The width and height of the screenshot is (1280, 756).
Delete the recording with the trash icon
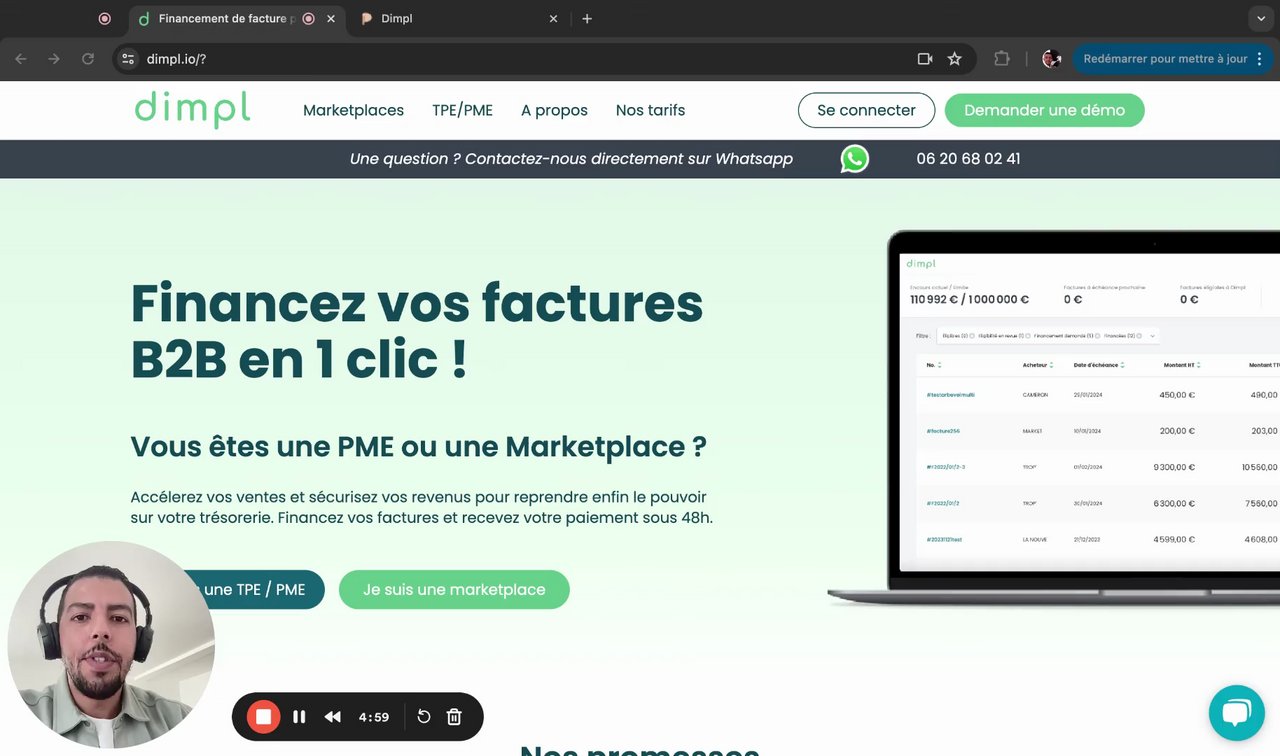(x=454, y=717)
